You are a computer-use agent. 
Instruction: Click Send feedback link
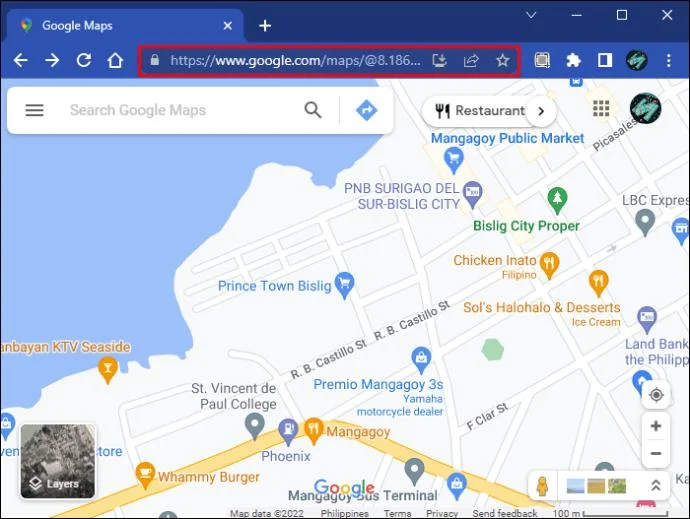[x=505, y=513]
